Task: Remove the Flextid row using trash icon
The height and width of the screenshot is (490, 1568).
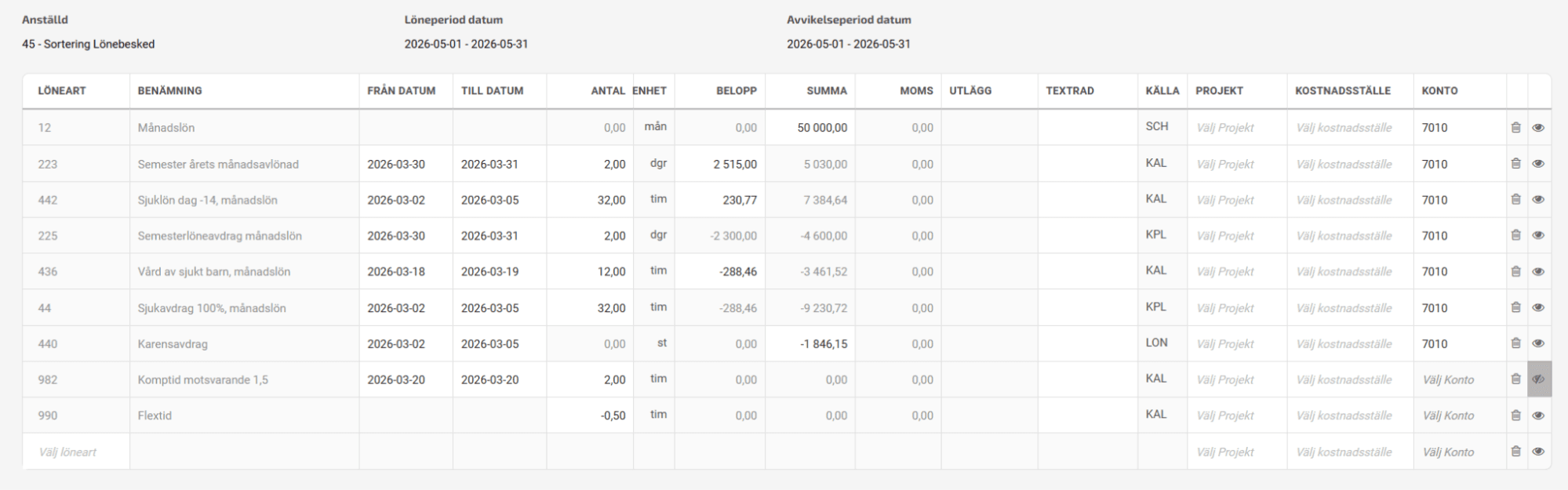Action: pyautogui.click(x=1515, y=416)
